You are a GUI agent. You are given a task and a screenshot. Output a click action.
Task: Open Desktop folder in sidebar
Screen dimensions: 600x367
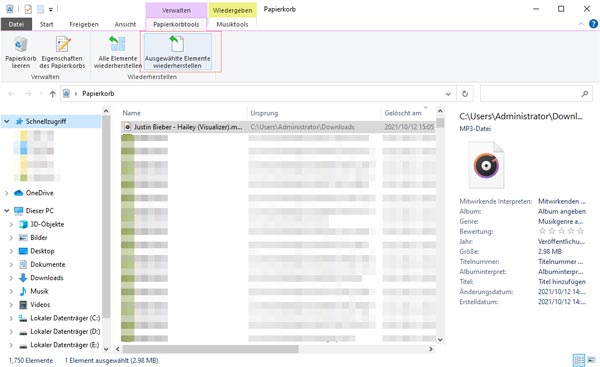pos(42,251)
